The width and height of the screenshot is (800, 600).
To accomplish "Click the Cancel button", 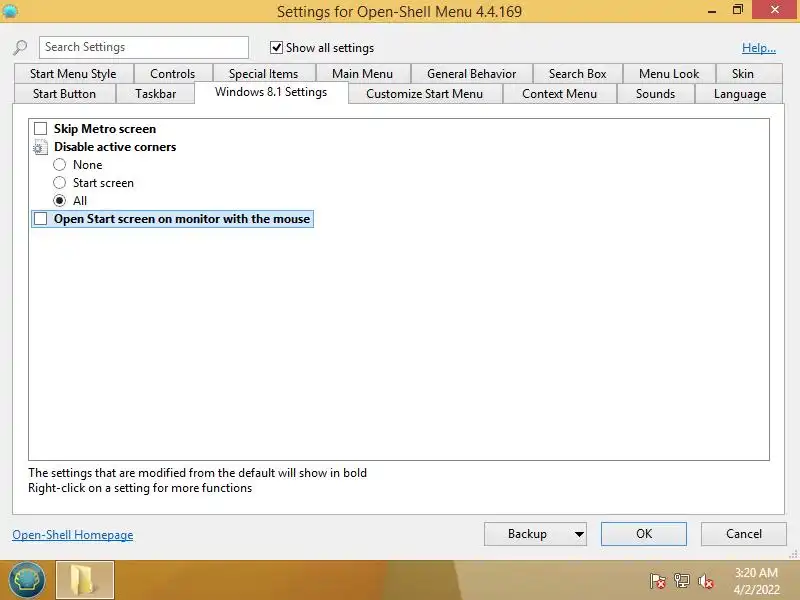I will tap(743, 534).
